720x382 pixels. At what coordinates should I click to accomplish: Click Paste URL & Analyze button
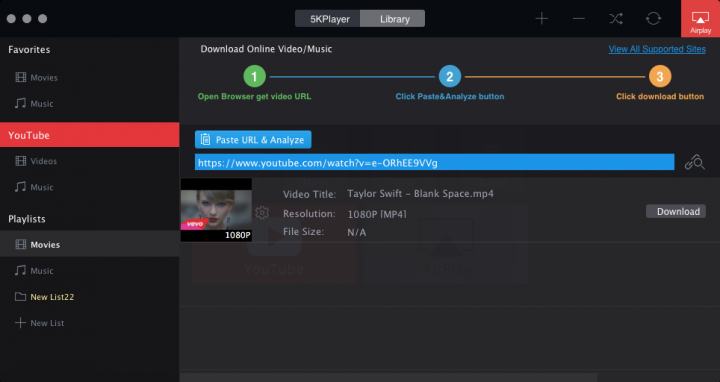tap(253, 140)
